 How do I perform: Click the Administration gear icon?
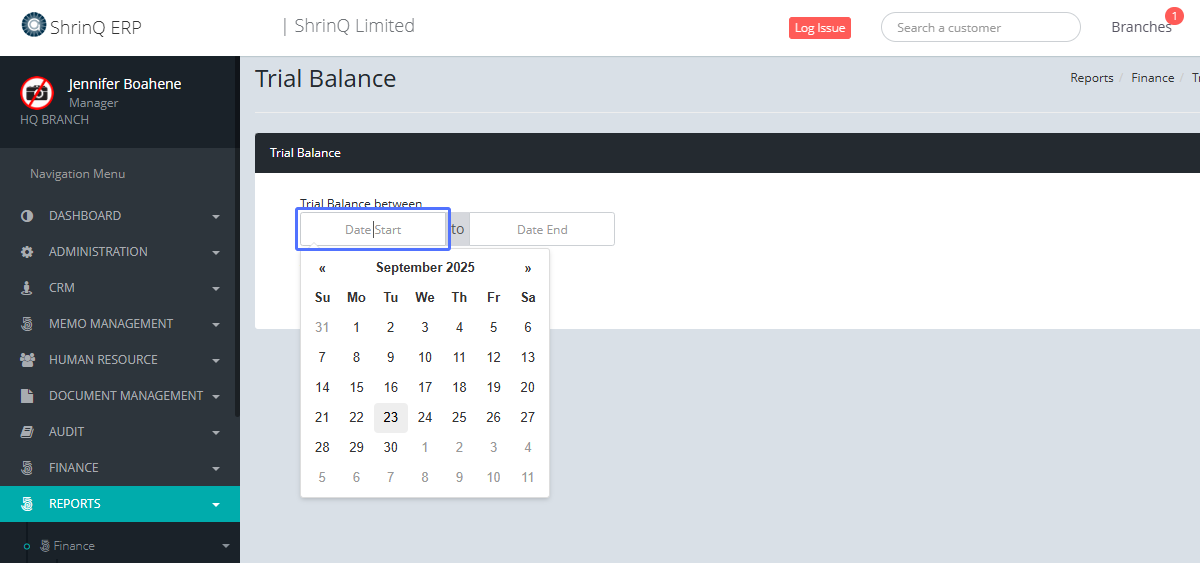coord(27,252)
